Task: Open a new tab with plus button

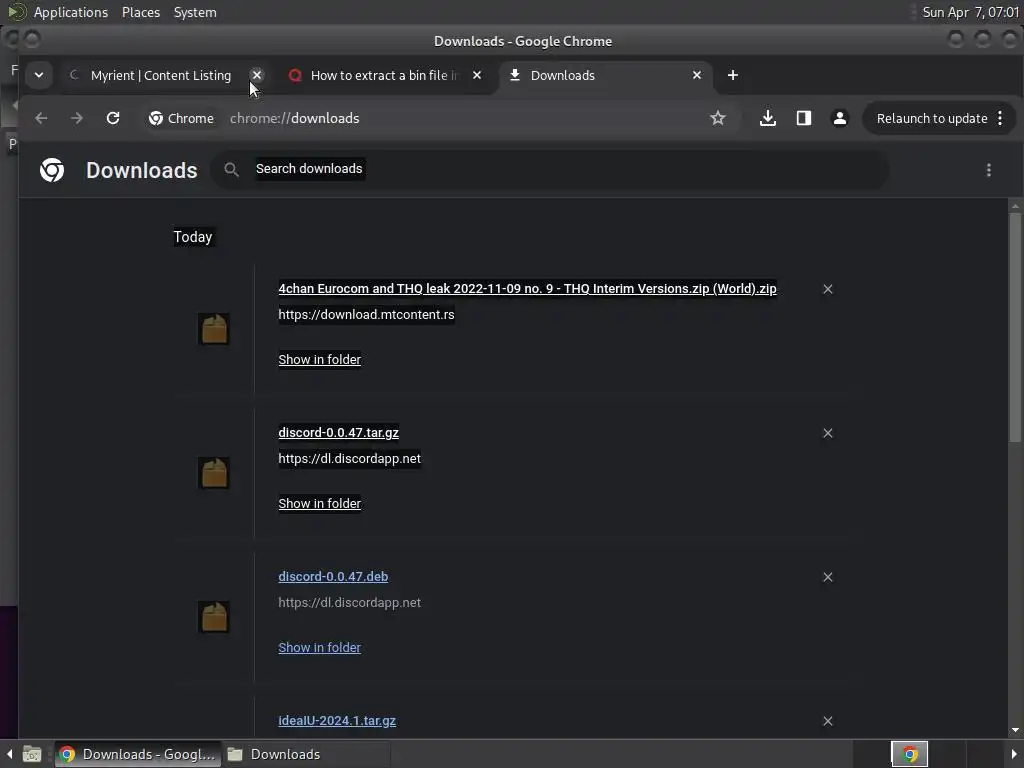Action: tap(733, 75)
